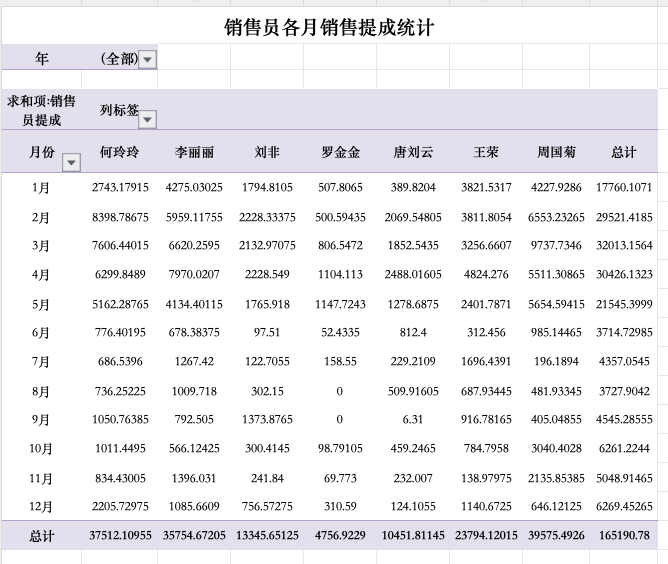Select the title 销售员各月销售提成统计
The width and height of the screenshot is (668, 564).
(329, 27)
